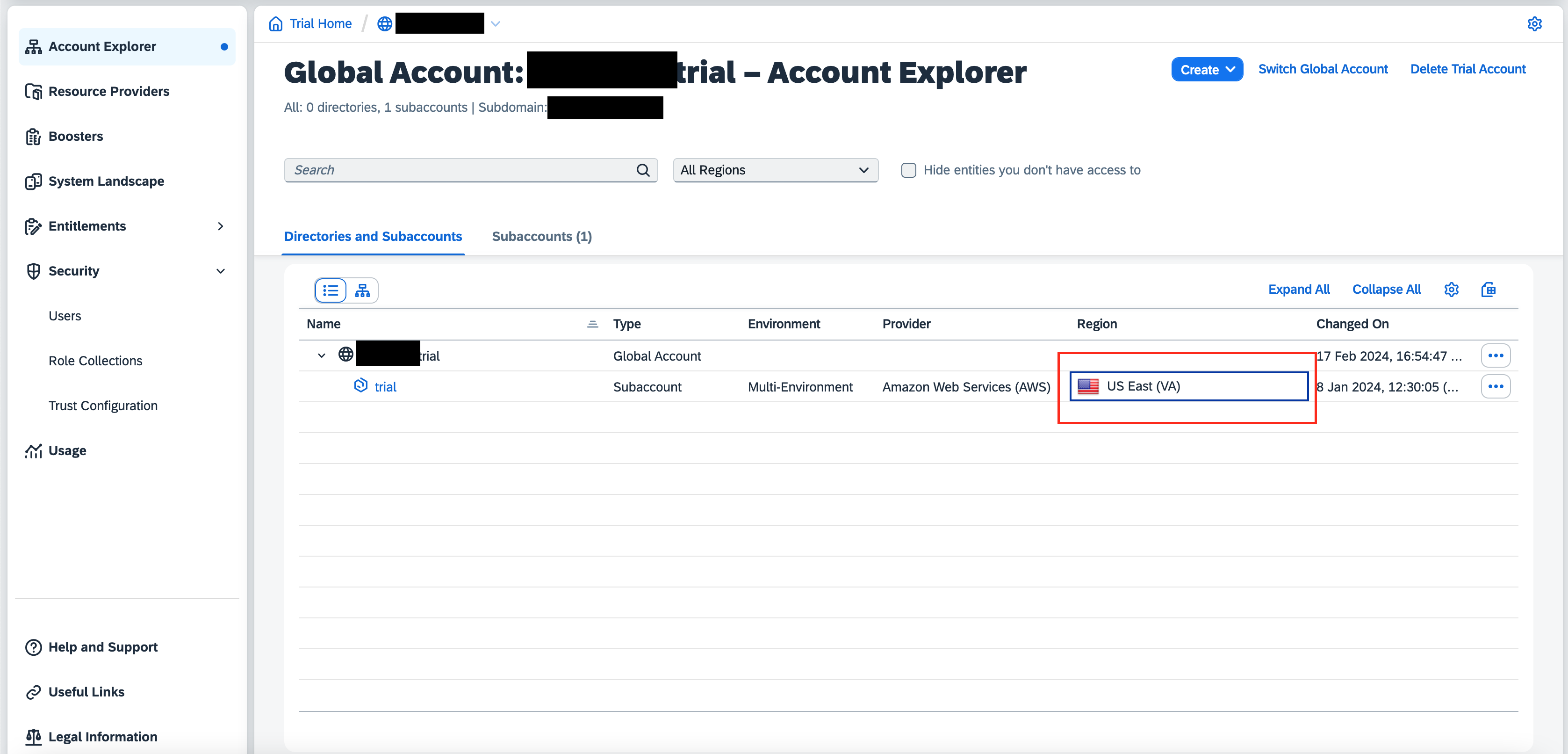This screenshot has width=1568, height=754.
Task: Open table settings gear icon
Action: (x=1451, y=289)
